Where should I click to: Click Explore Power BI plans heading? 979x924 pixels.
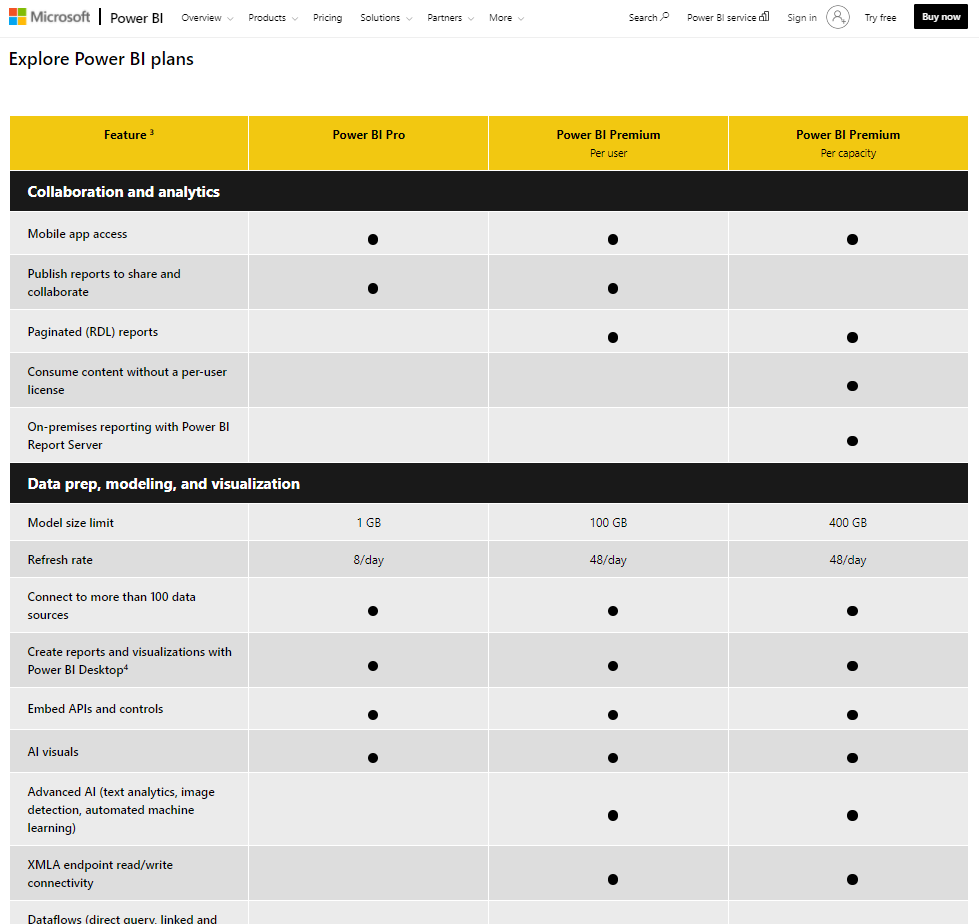(x=101, y=59)
